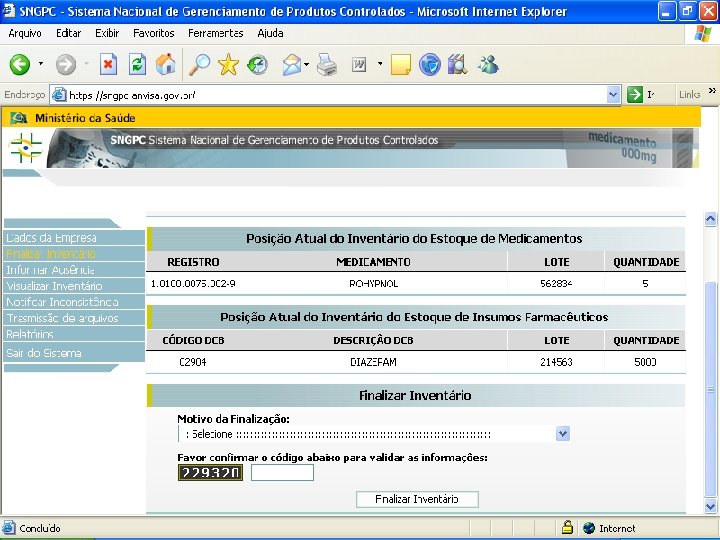Stop page loading with red X icon
Screen dimensions: 720x540
(108, 64)
